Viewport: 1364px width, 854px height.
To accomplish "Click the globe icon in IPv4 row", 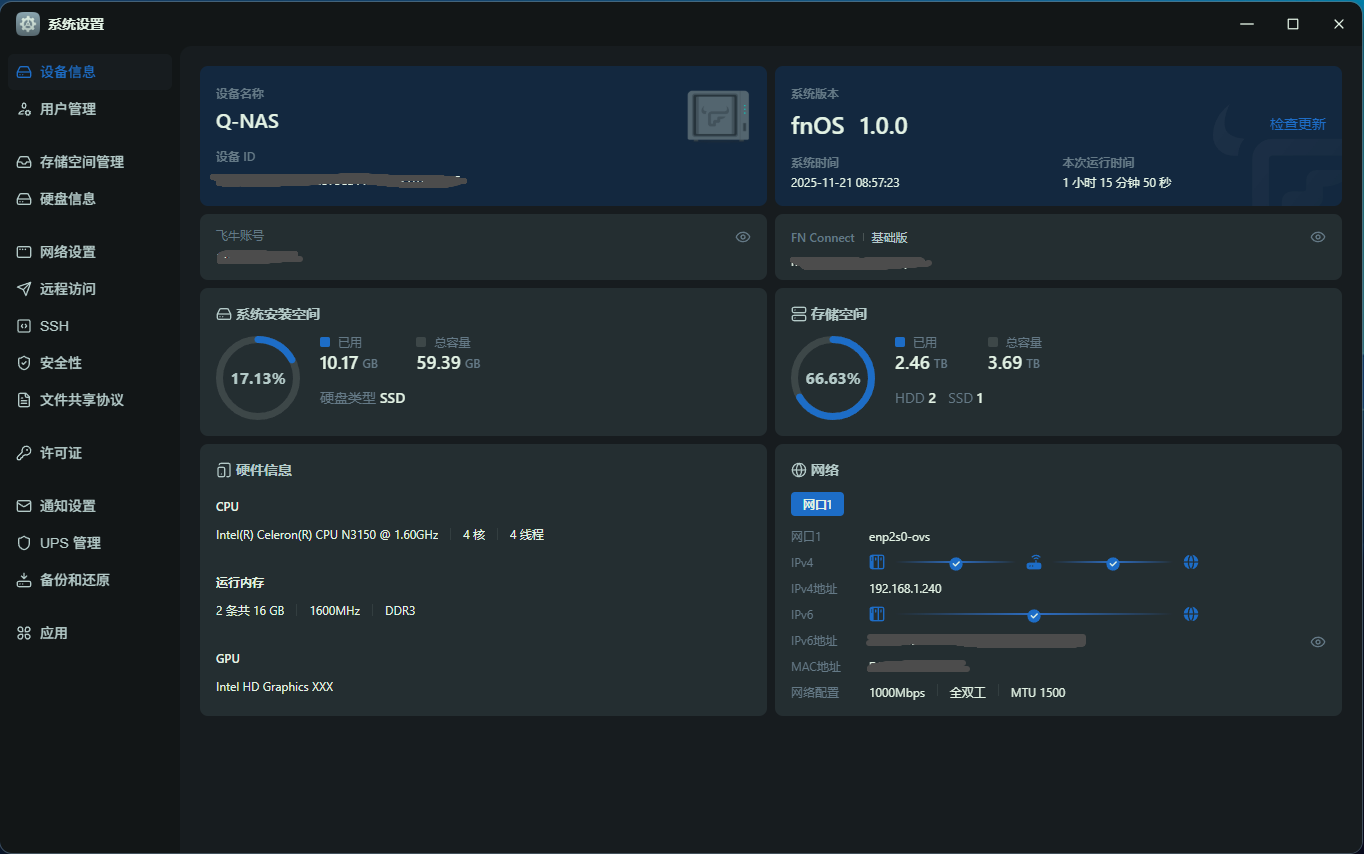I will [x=1190, y=562].
